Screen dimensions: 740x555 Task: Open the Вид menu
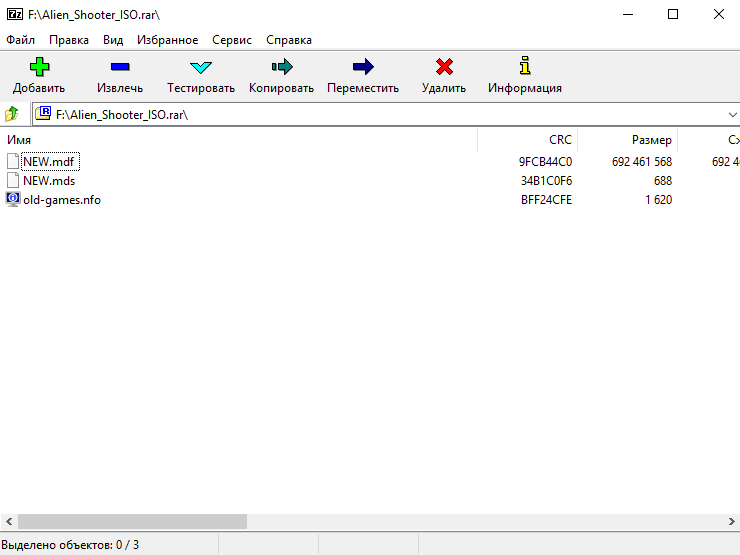113,40
